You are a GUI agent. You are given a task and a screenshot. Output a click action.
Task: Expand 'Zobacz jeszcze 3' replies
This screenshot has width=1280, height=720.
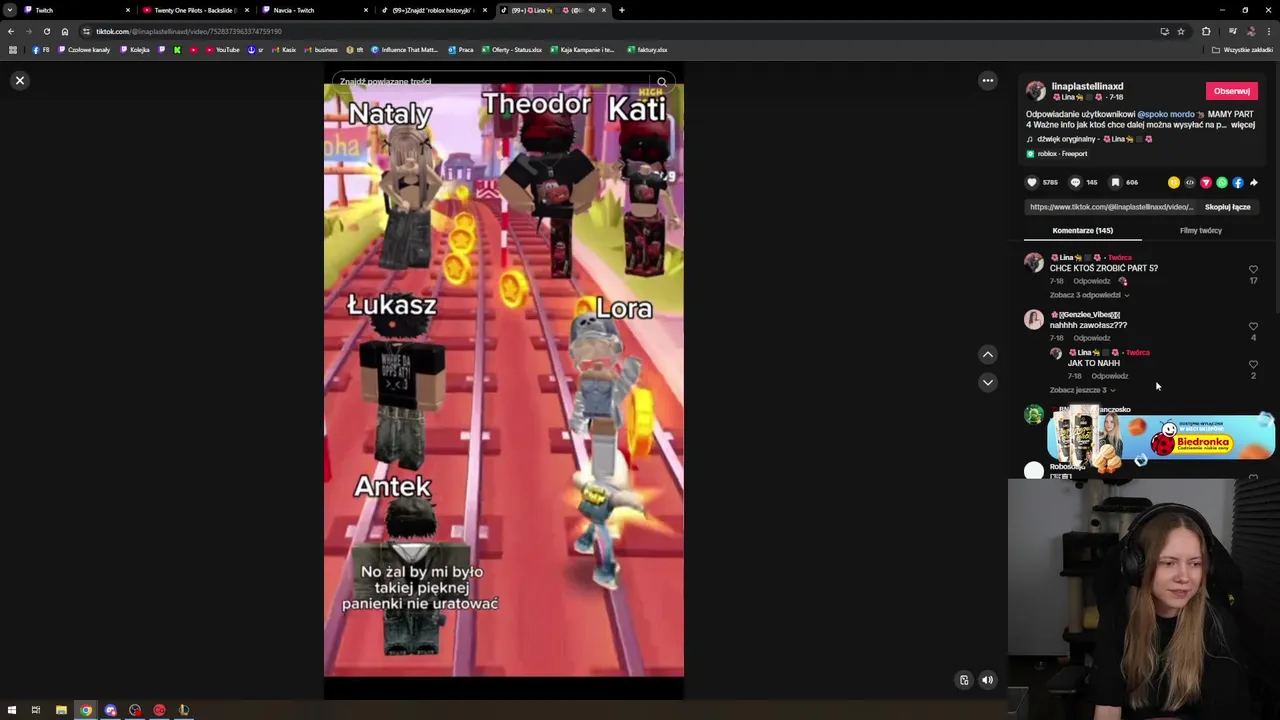(x=1082, y=390)
